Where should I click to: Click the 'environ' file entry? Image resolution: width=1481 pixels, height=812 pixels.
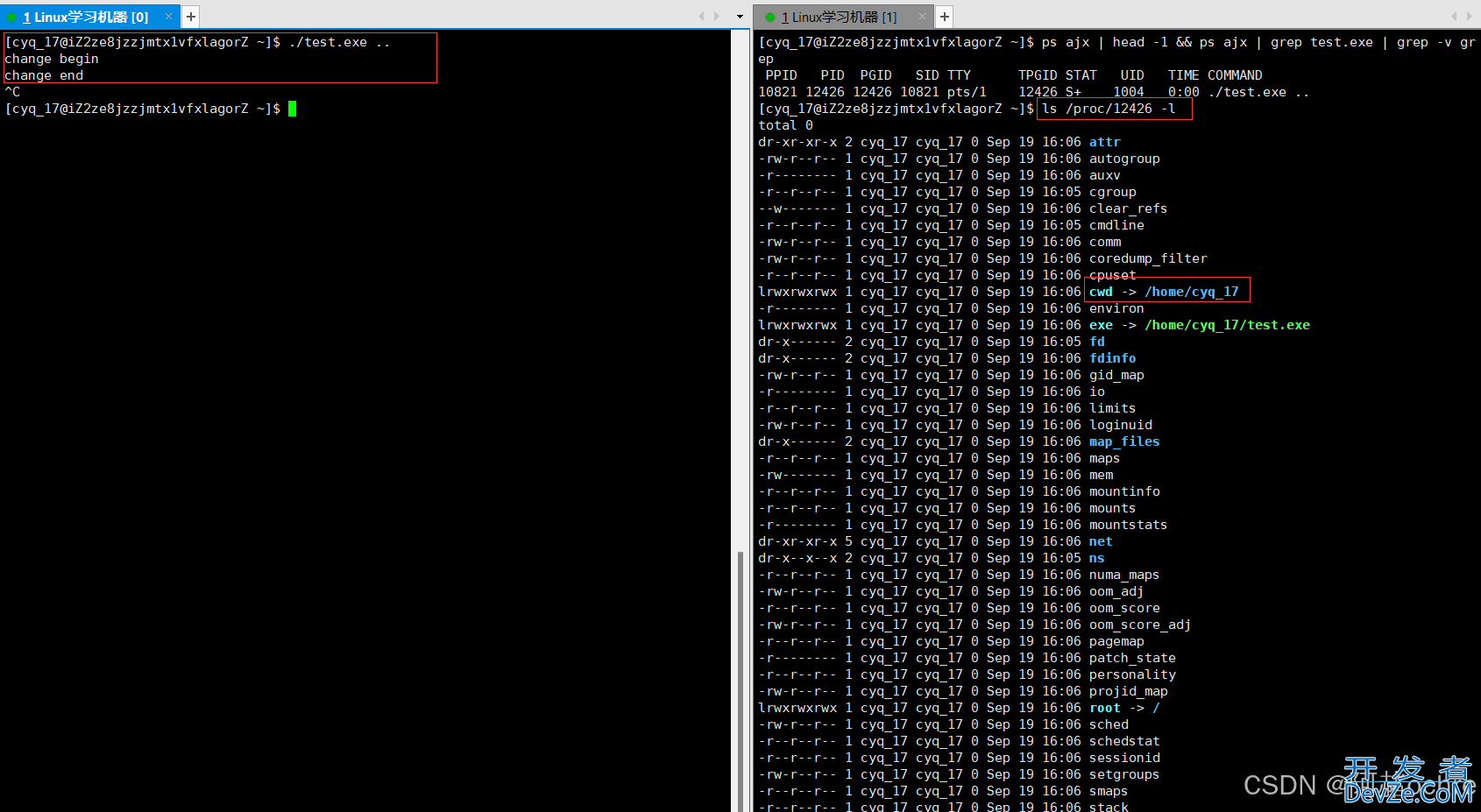[x=1116, y=308]
